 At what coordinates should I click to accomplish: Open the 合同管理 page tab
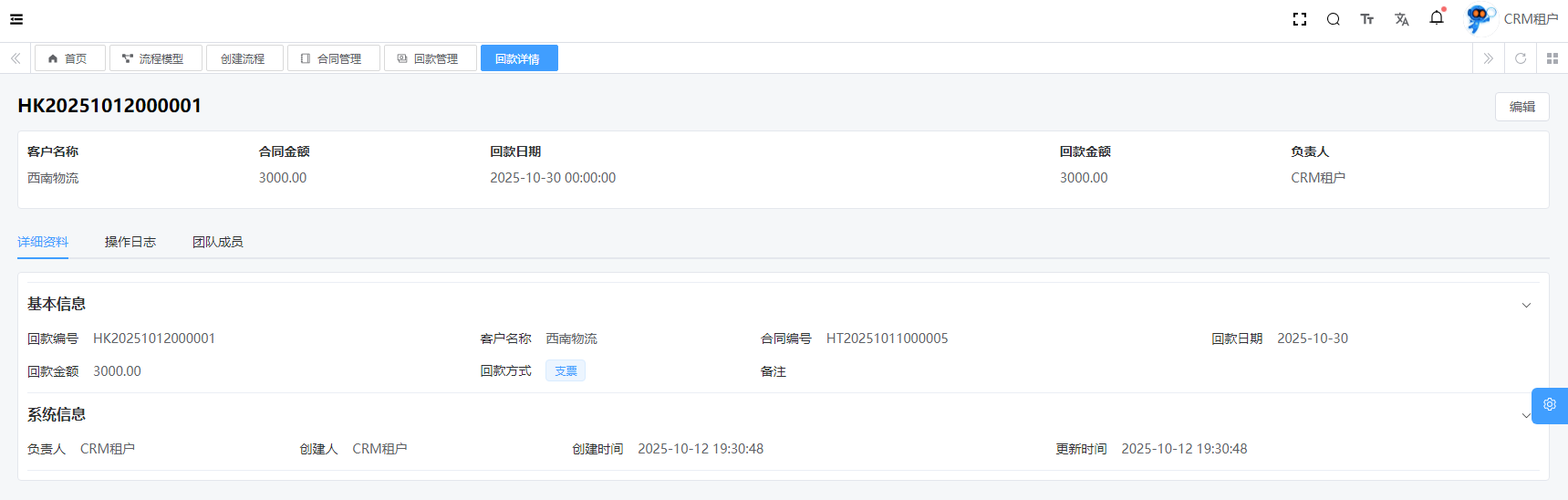334,58
